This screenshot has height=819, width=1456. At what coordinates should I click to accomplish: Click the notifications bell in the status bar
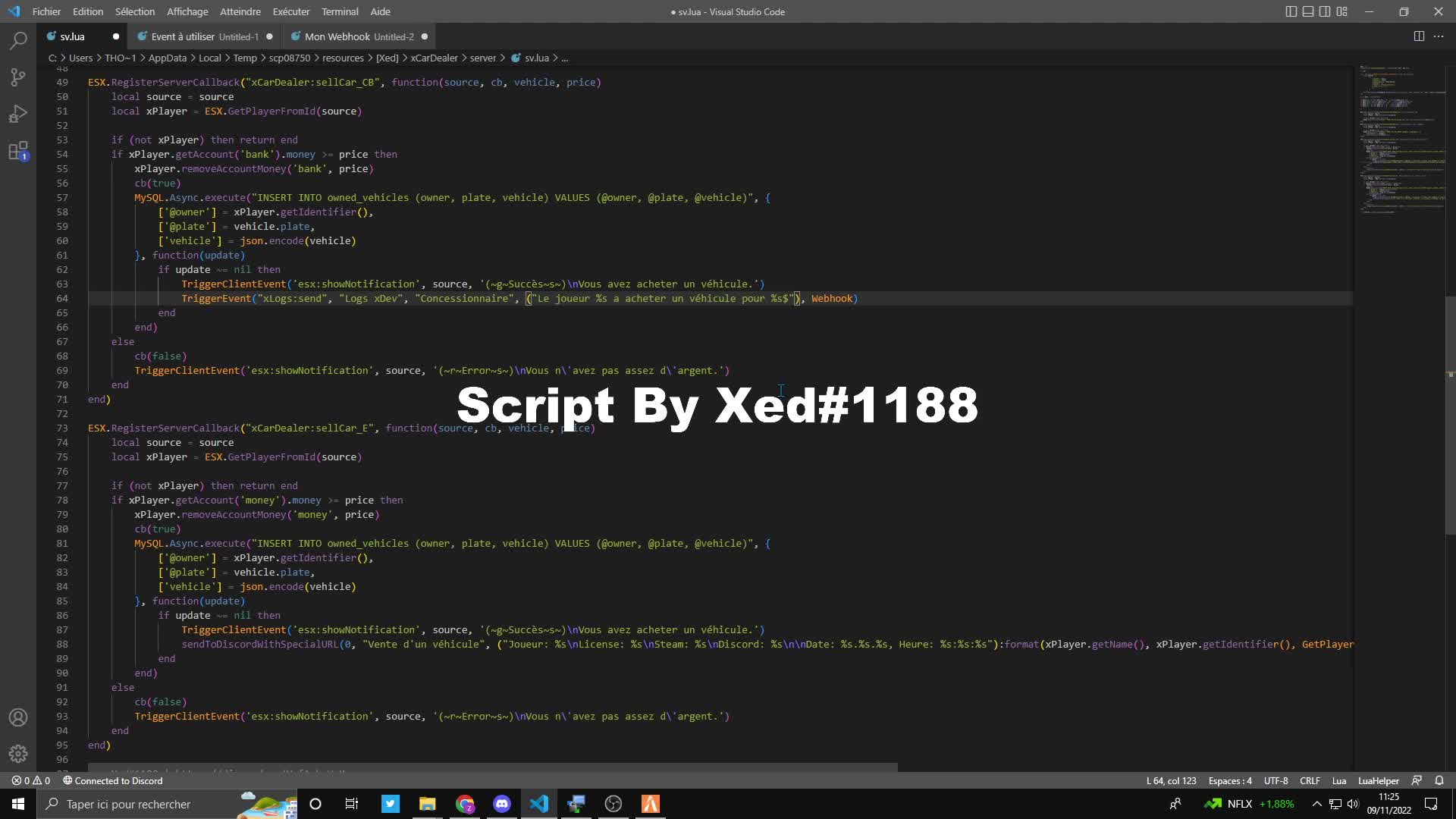pos(1439,780)
